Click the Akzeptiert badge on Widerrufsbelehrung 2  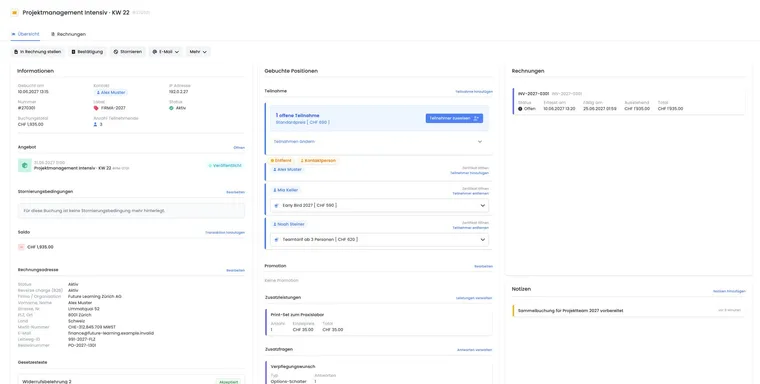coord(228,382)
